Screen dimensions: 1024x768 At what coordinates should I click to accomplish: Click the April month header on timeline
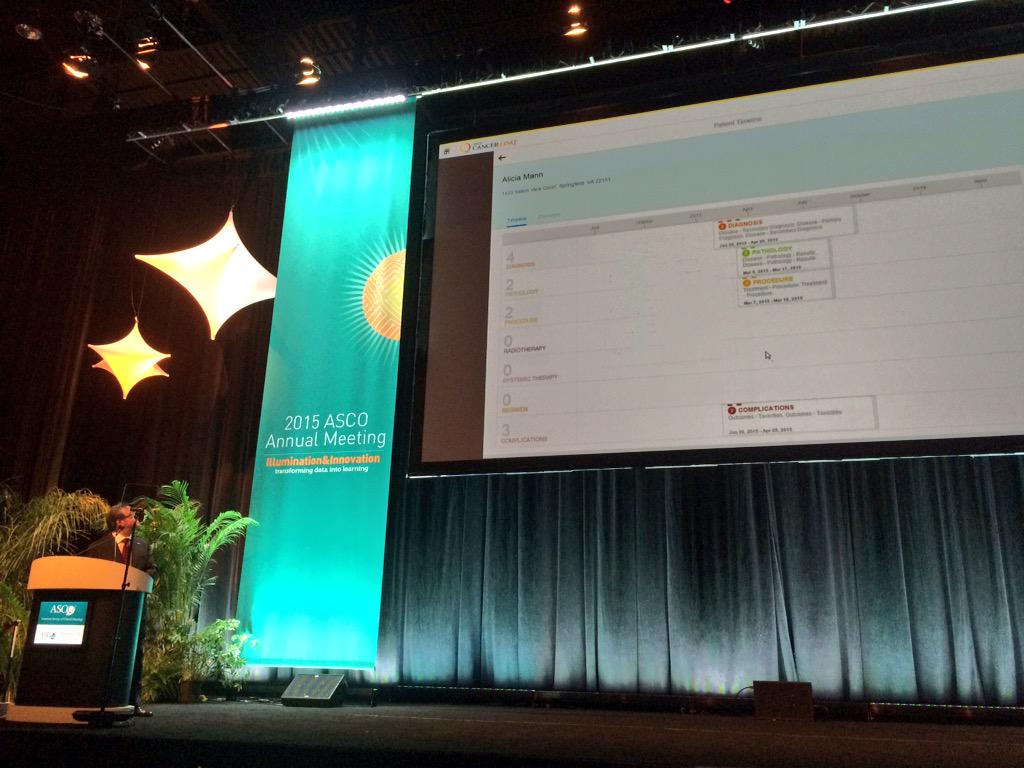point(747,210)
